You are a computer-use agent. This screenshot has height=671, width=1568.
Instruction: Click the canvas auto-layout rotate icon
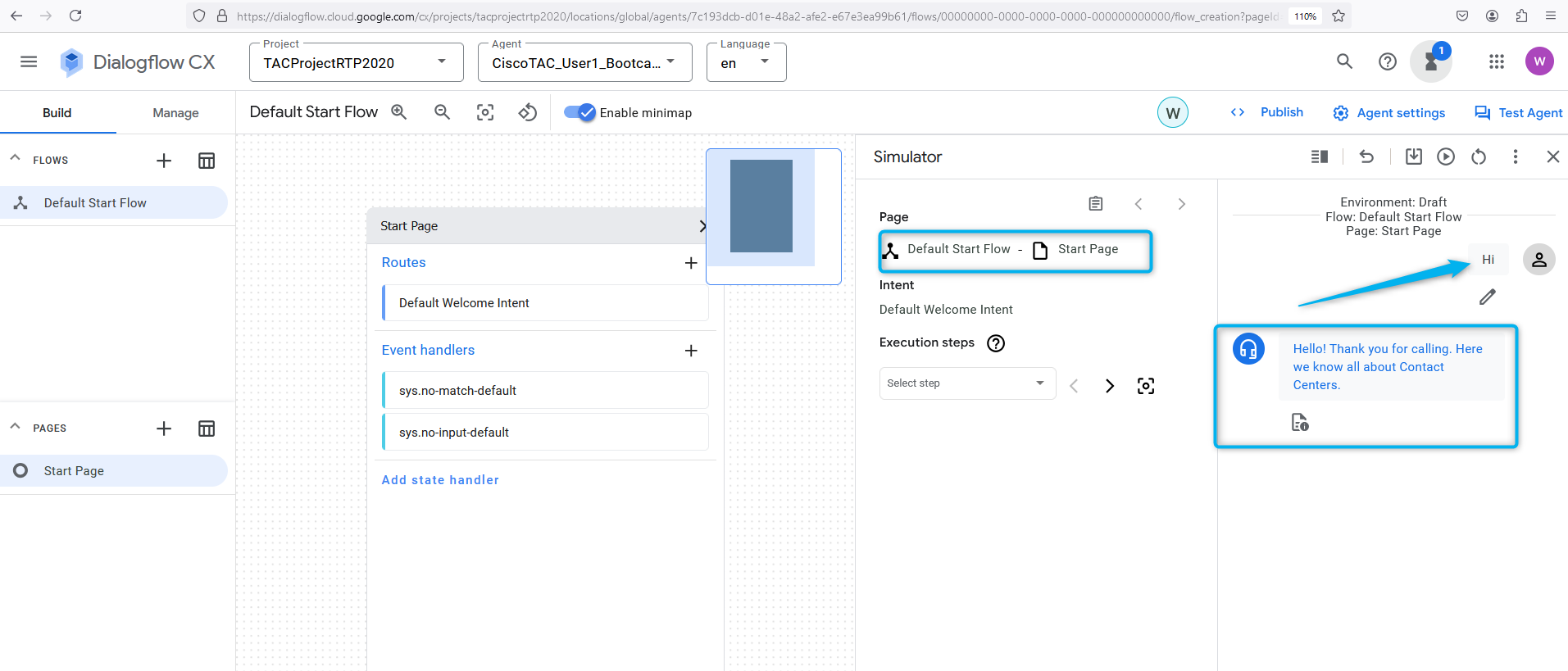point(528,112)
